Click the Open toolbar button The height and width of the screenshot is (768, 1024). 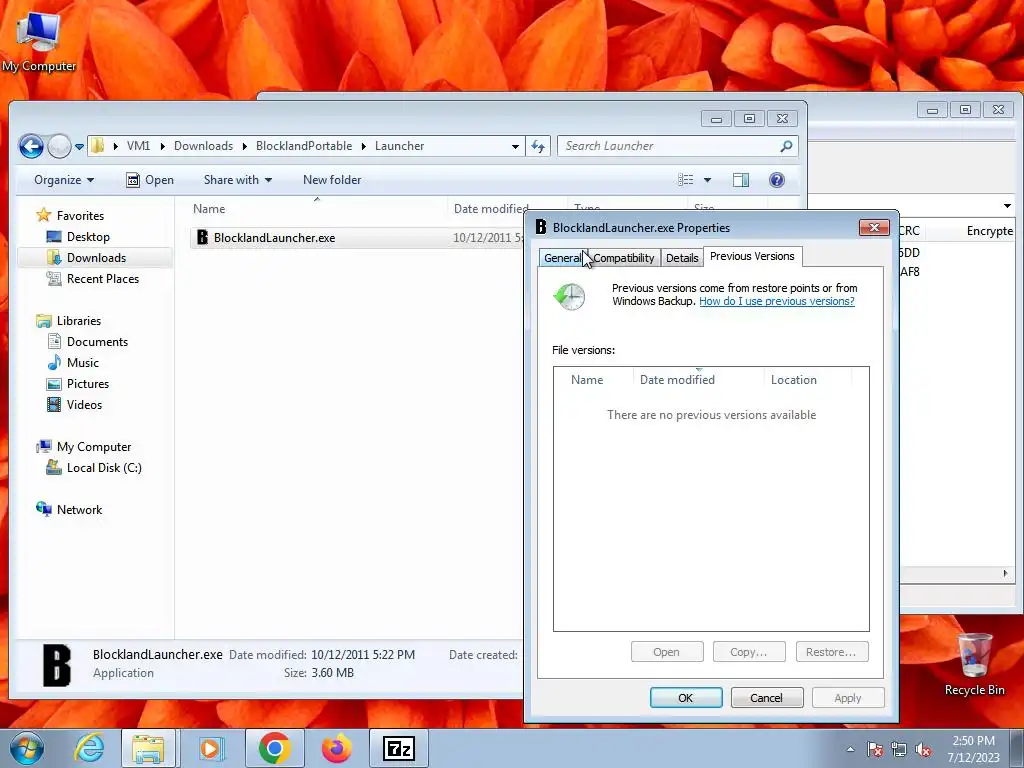150,180
